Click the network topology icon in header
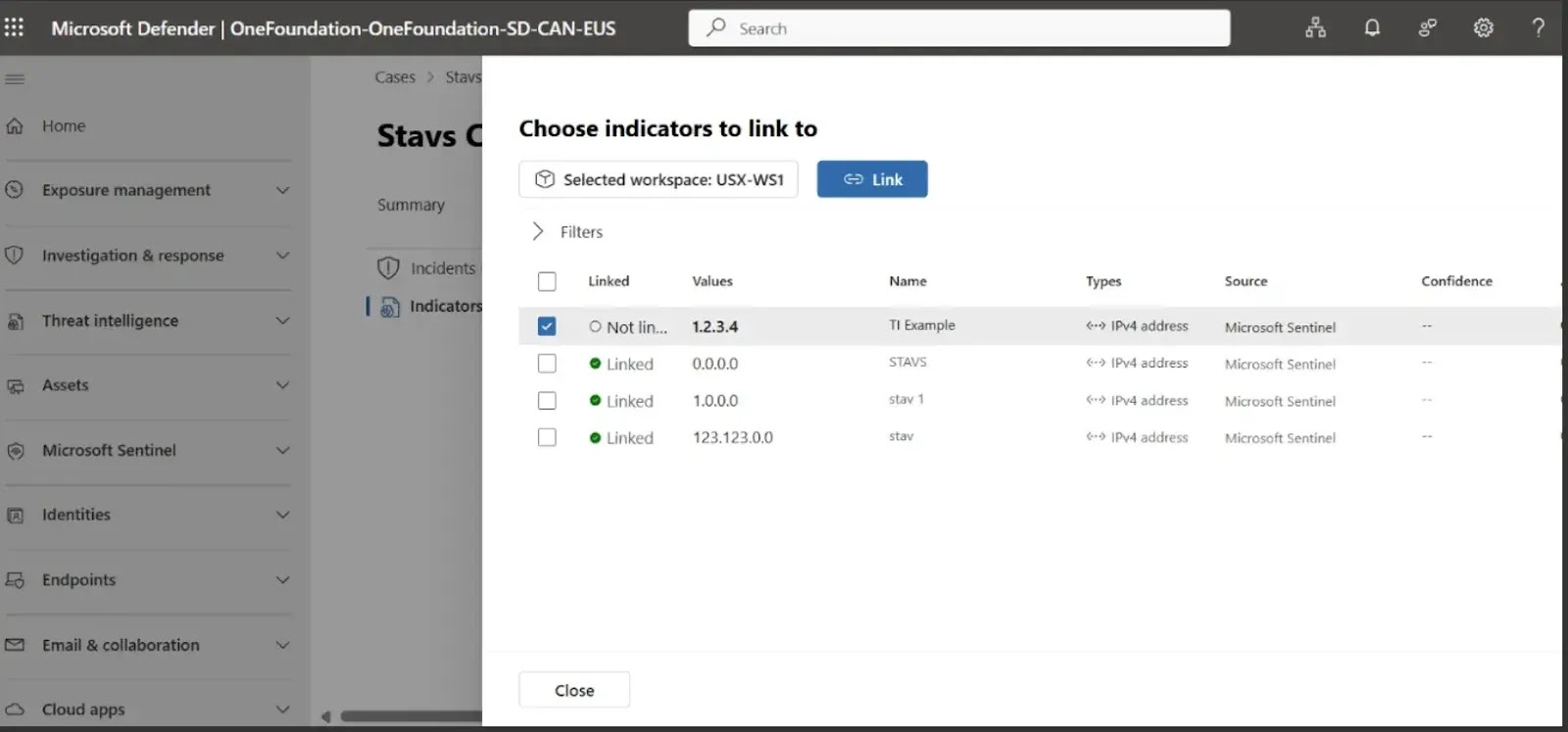The width and height of the screenshot is (1568, 732). click(1315, 27)
